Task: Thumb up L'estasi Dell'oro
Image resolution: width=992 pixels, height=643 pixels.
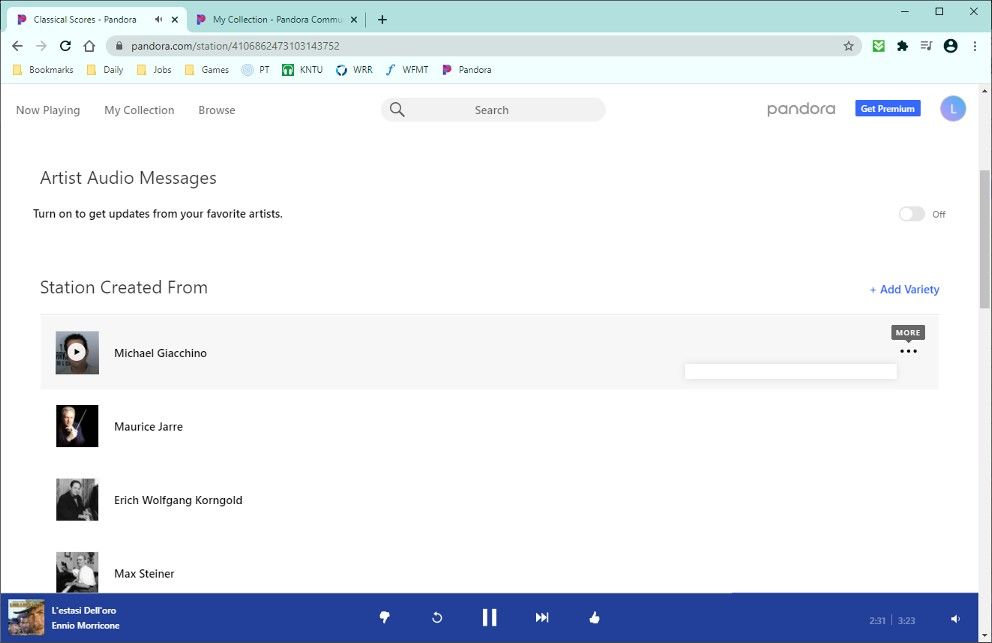Action: [x=595, y=618]
